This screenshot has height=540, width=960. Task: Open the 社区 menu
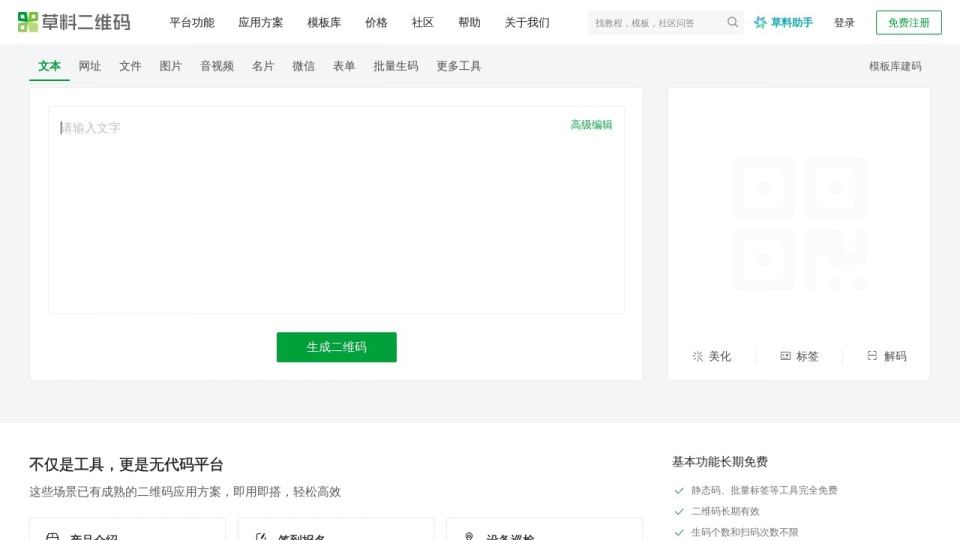(422, 23)
